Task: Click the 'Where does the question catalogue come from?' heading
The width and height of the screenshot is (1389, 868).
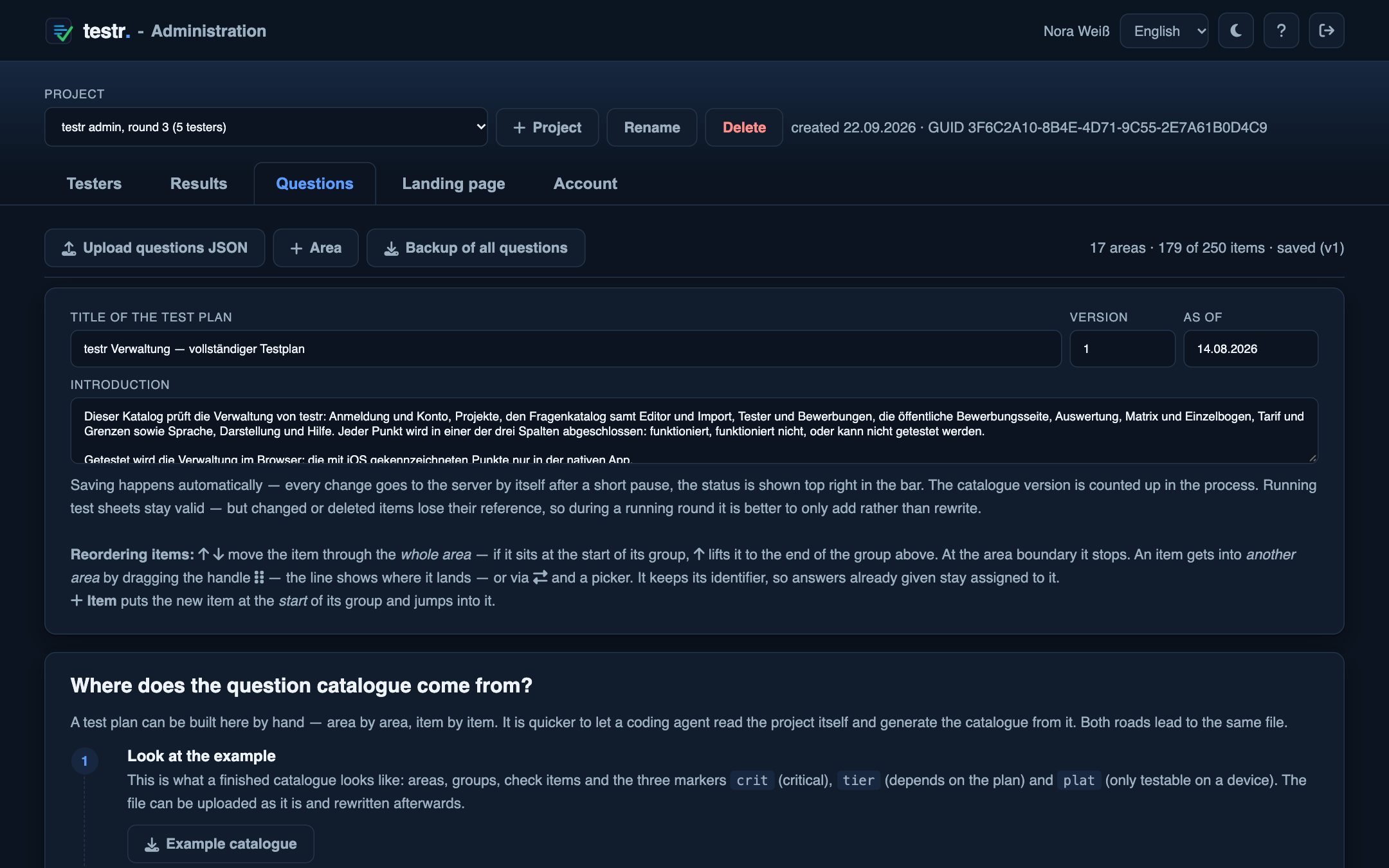Action: coord(302,685)
